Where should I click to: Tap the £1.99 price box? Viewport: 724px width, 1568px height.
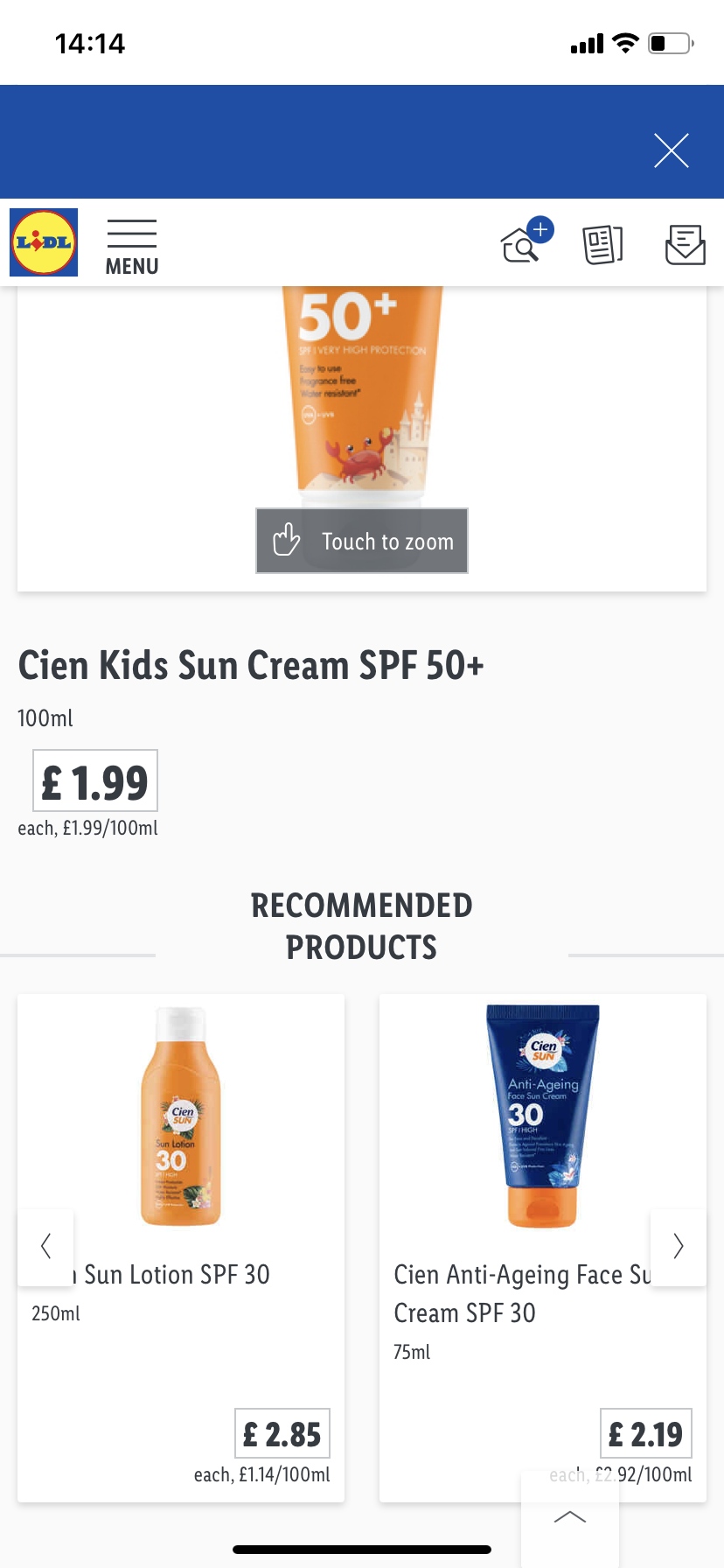(x=95, y=781)
